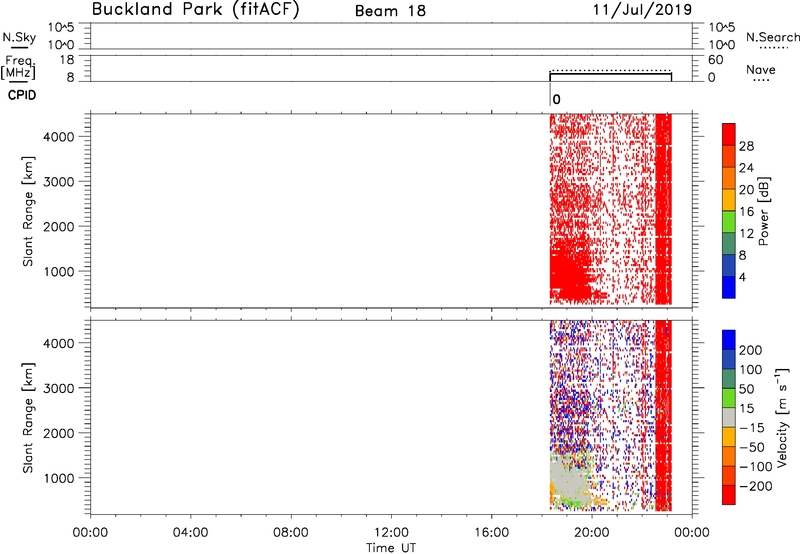Click the 16:00 time tick label
Viewport: 800px width, 554px height.
pos(491,532)
